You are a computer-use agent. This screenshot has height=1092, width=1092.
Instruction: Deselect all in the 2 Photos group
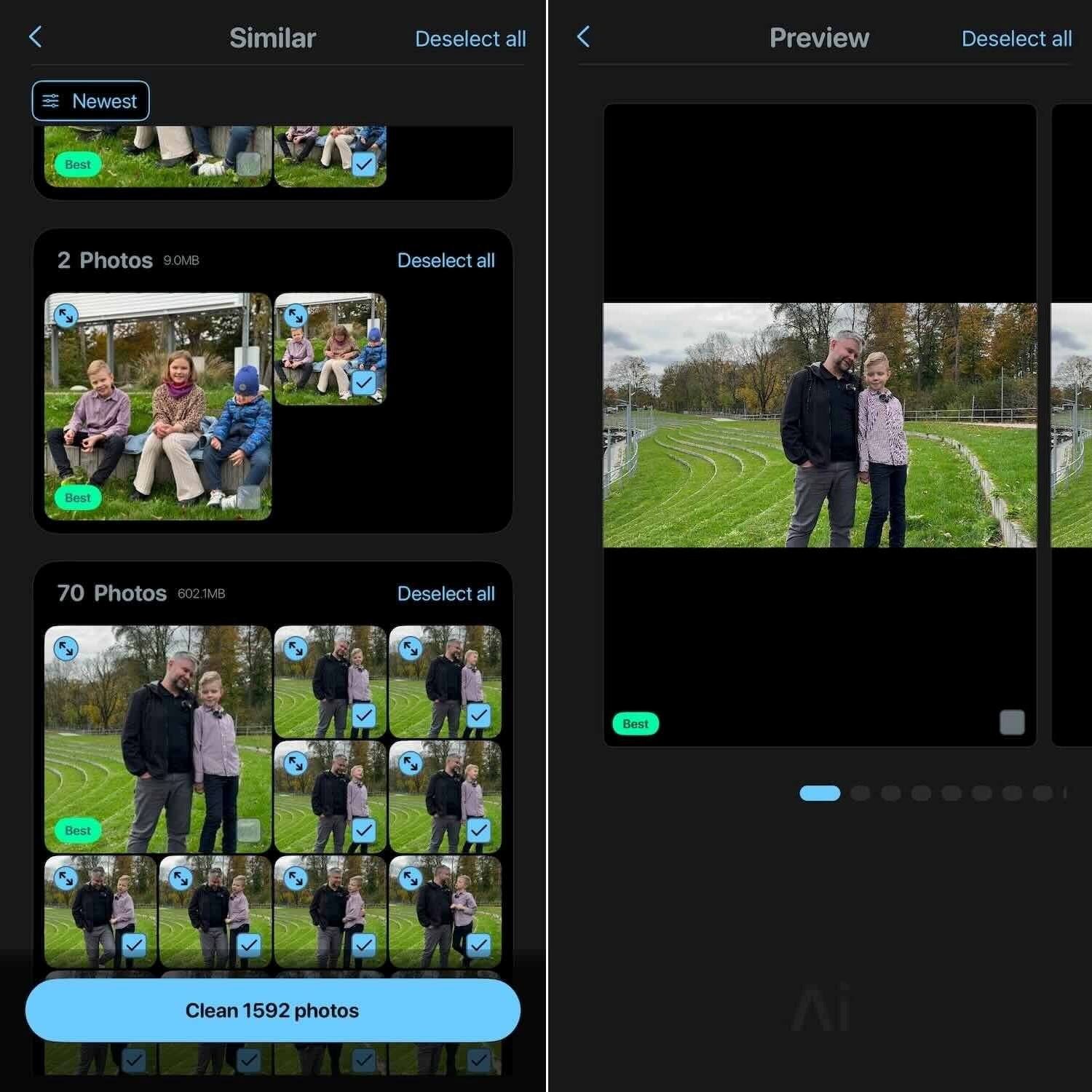(446, 261)
